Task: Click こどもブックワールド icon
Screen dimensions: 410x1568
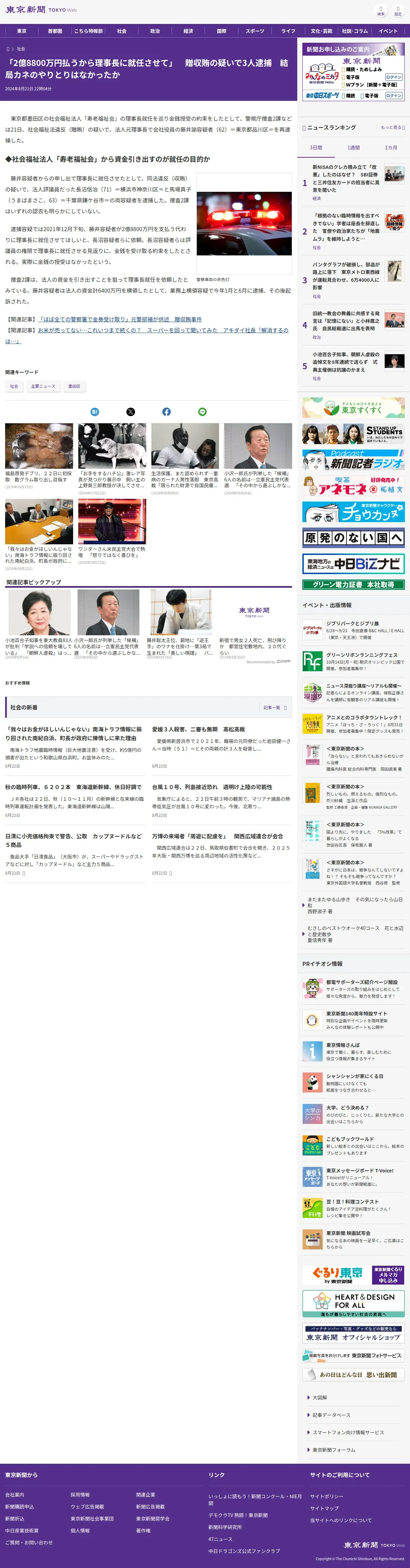Action: coord(312,1145)
